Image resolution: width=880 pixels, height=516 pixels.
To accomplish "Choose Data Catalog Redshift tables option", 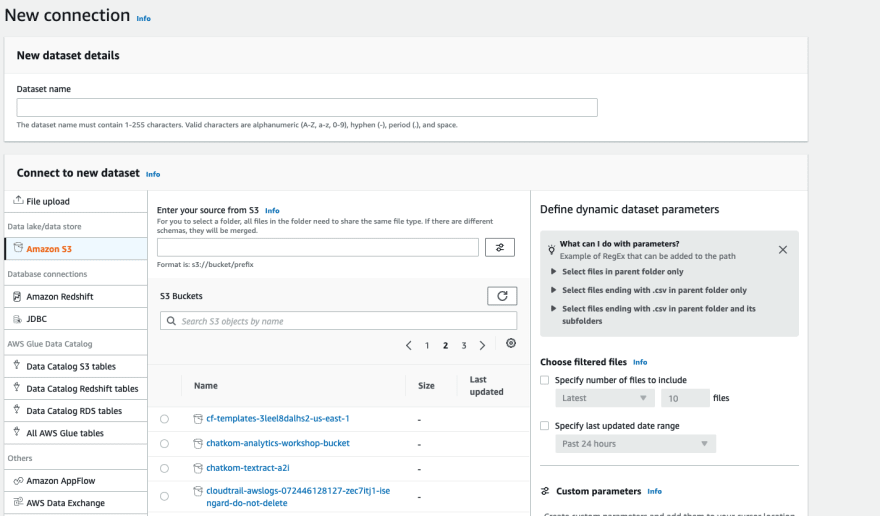I will coord(76,389).
